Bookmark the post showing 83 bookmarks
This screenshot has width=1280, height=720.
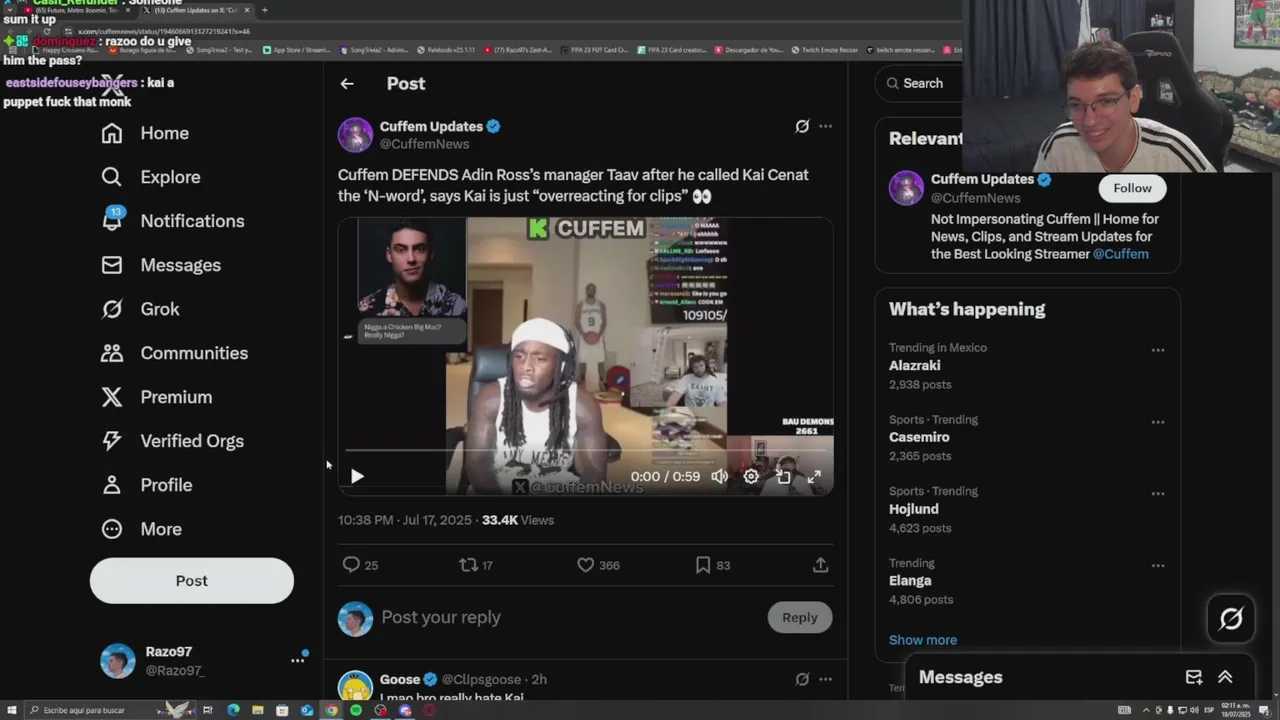pos(712,565)
